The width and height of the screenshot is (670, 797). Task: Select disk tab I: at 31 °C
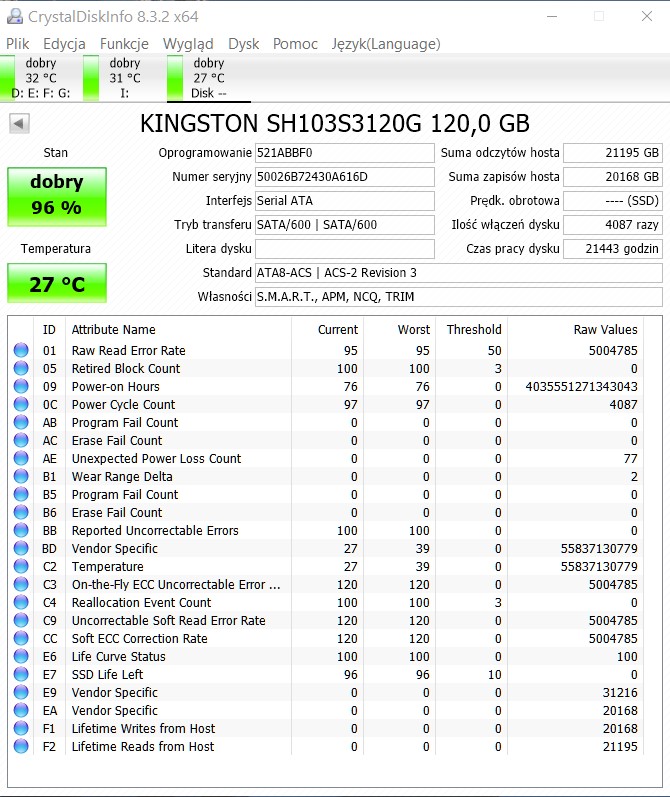tap(125, 78)
